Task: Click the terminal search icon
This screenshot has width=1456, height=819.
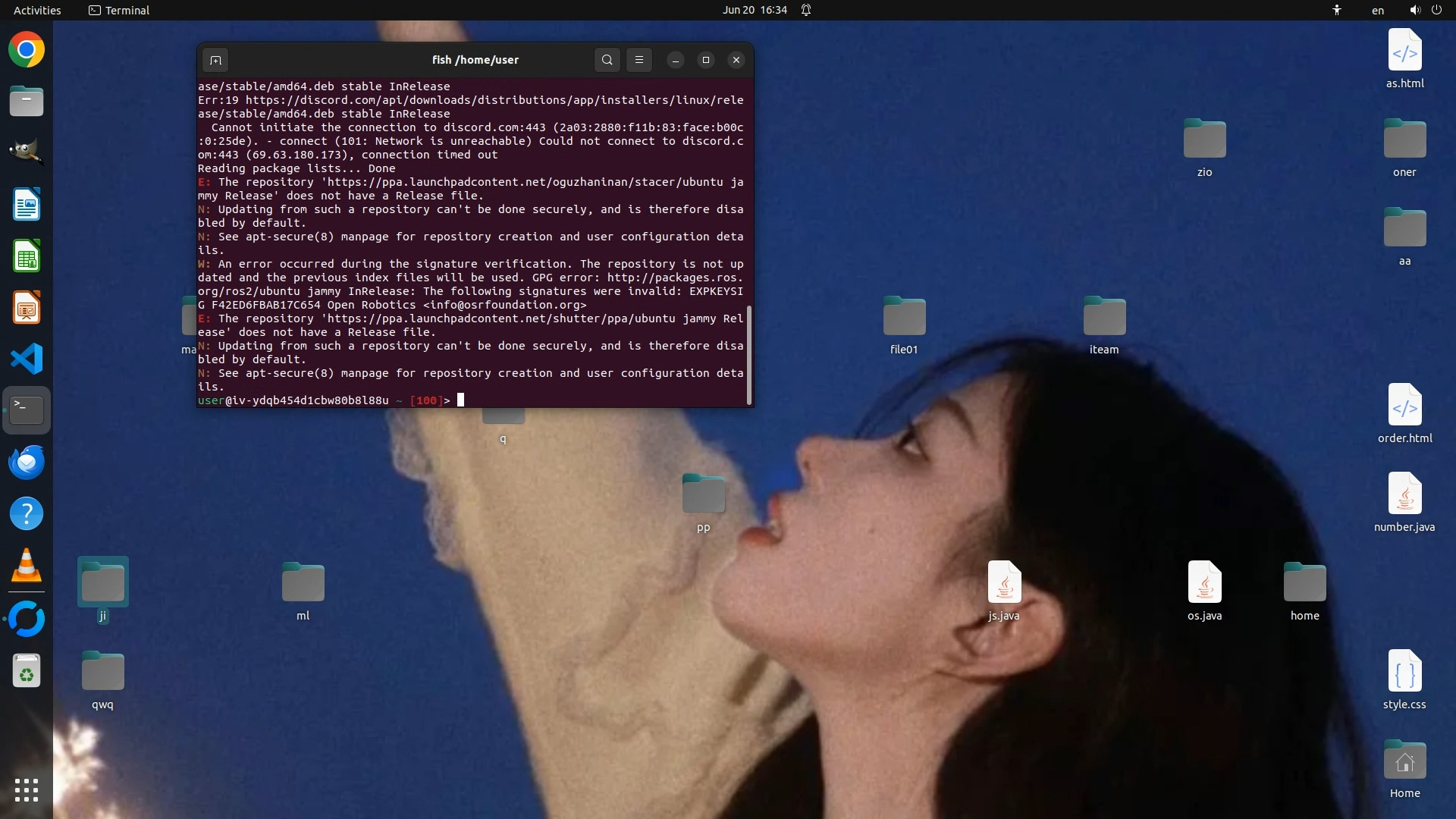Action: tap(607, 60)
